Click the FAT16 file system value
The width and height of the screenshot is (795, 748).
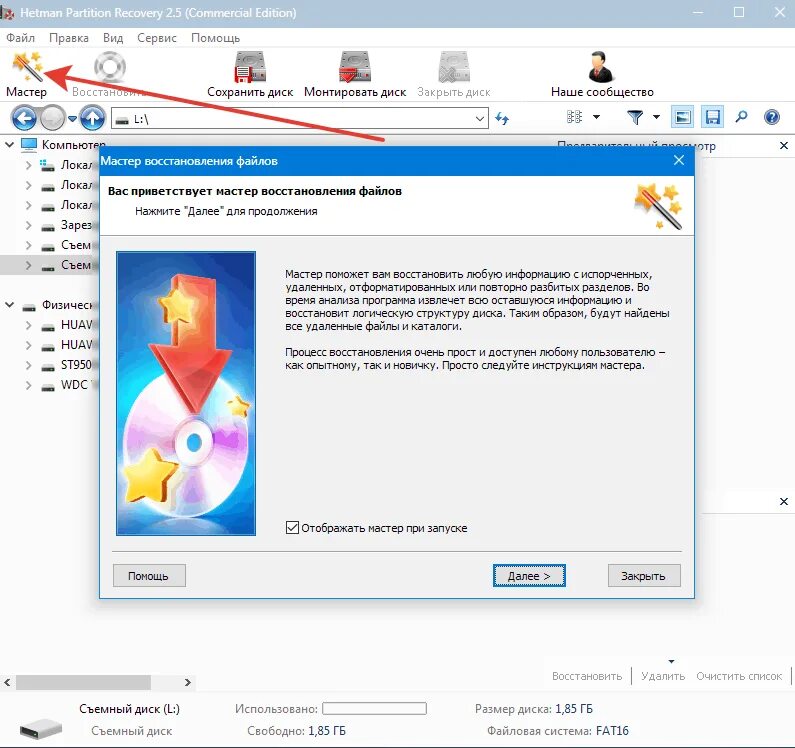pyautogui.click(x=612, y=731)
